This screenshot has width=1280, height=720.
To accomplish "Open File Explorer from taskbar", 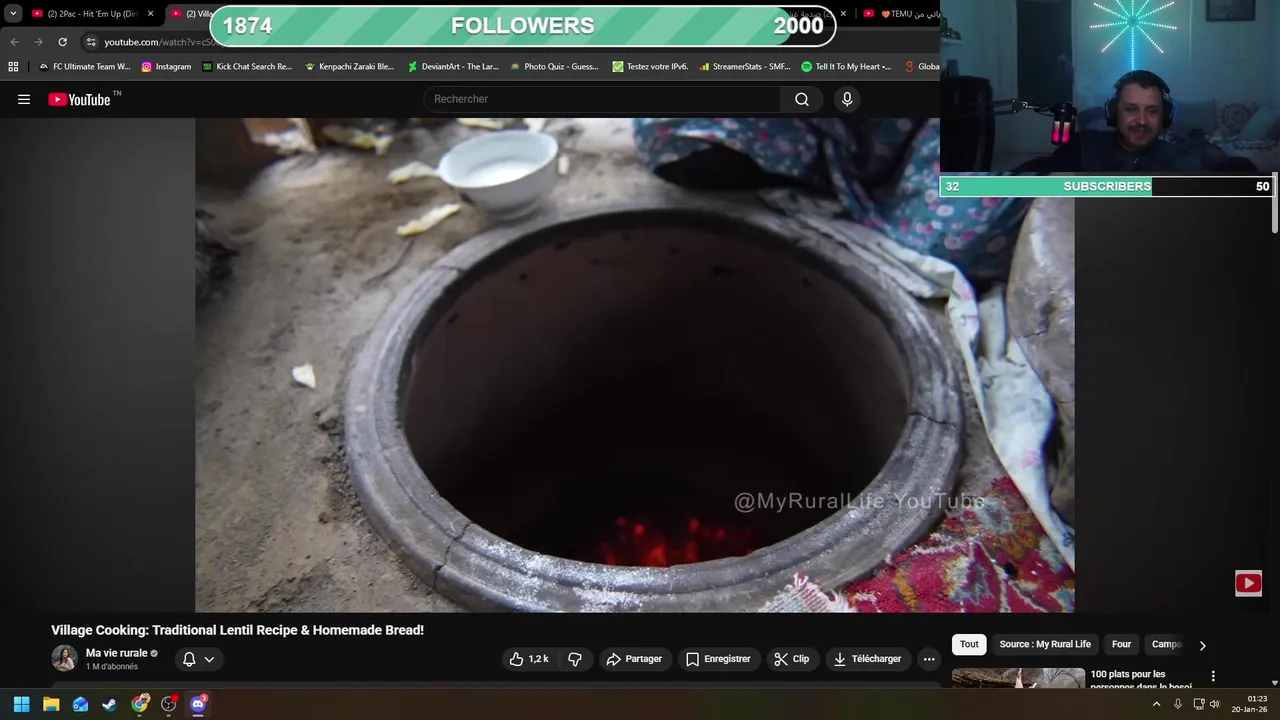I will point(51,704).
